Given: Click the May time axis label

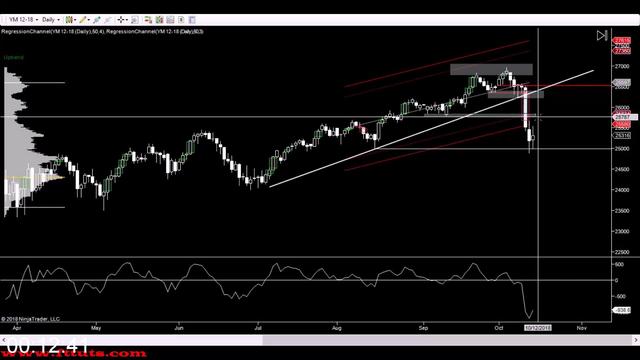Looking at the screenshot, I should 96,328.
